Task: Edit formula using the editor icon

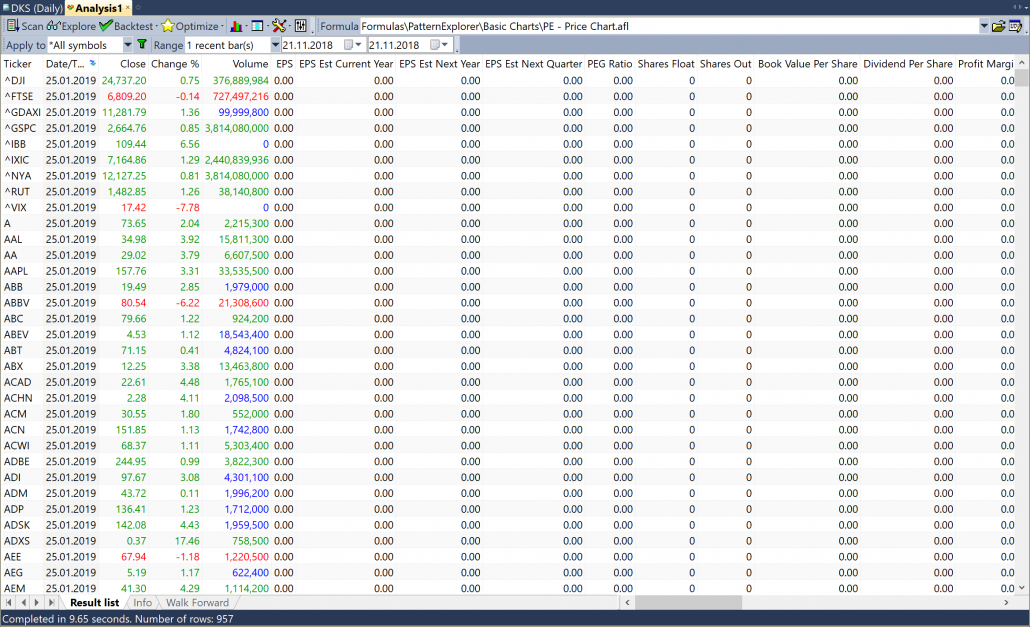Action: (1015, 26)
